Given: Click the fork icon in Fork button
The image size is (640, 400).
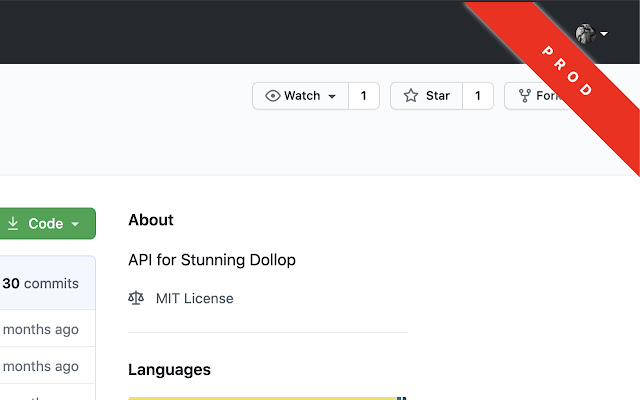Looking at the screenshot, I should 524,96.
